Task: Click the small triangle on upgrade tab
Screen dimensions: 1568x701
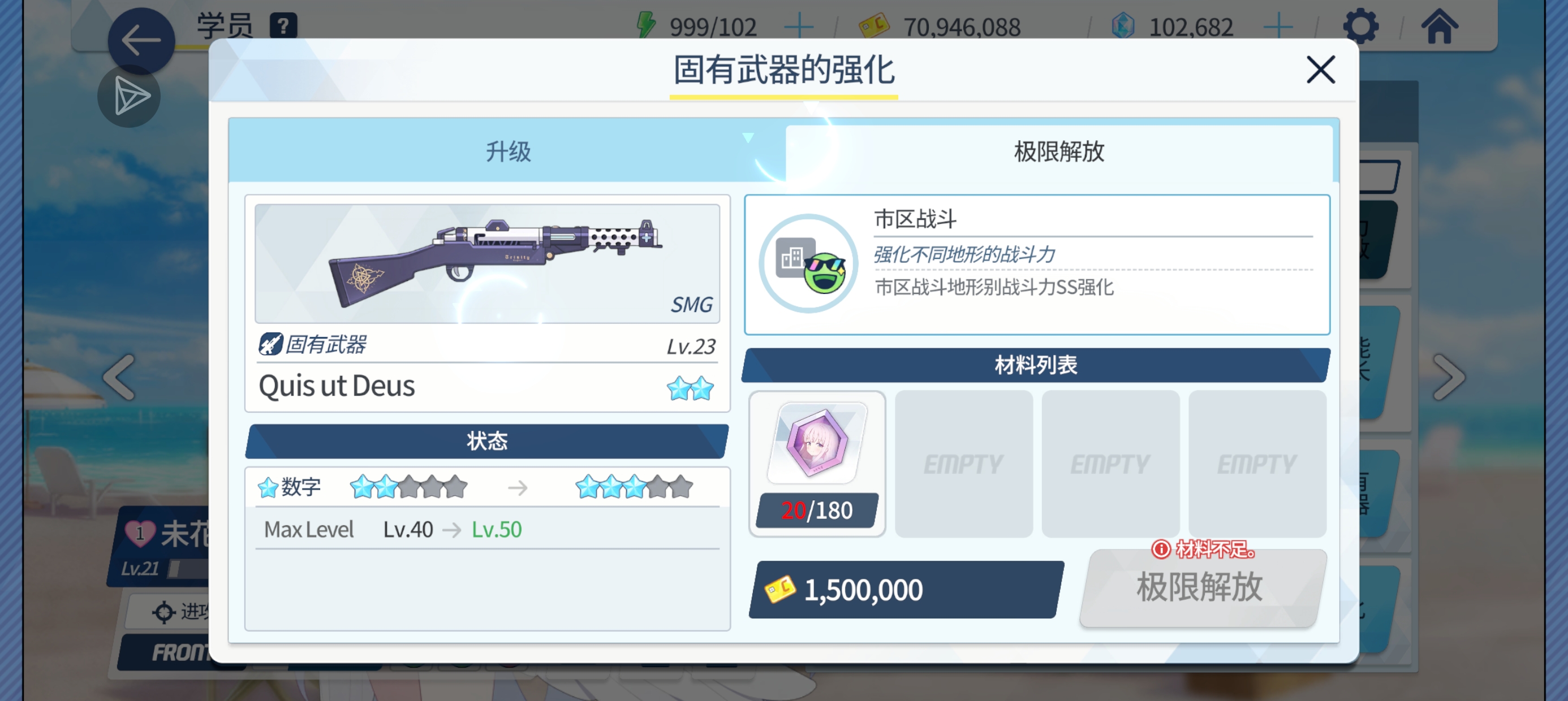Action: [748, 138]
